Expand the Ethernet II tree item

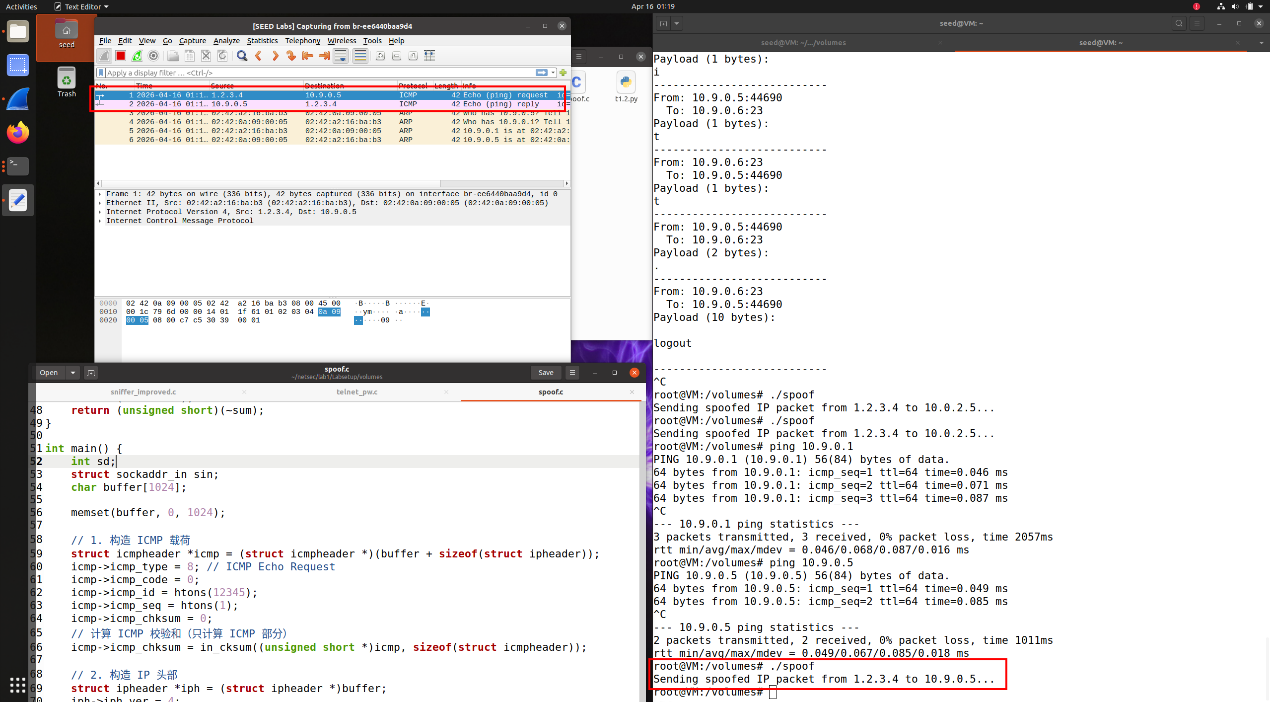tap(100, 203)
